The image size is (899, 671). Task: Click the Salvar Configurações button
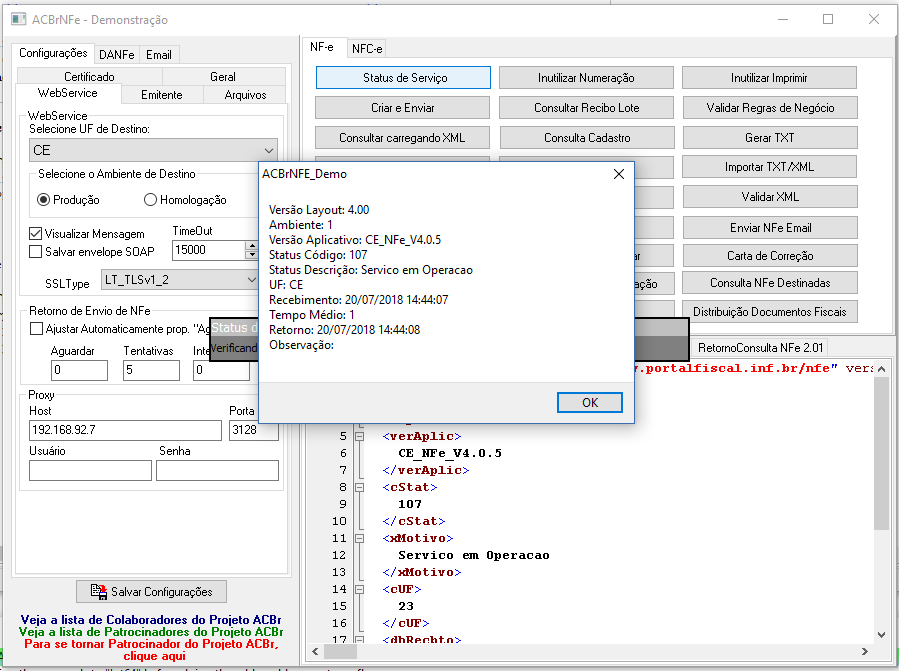(x=151, y=591)
